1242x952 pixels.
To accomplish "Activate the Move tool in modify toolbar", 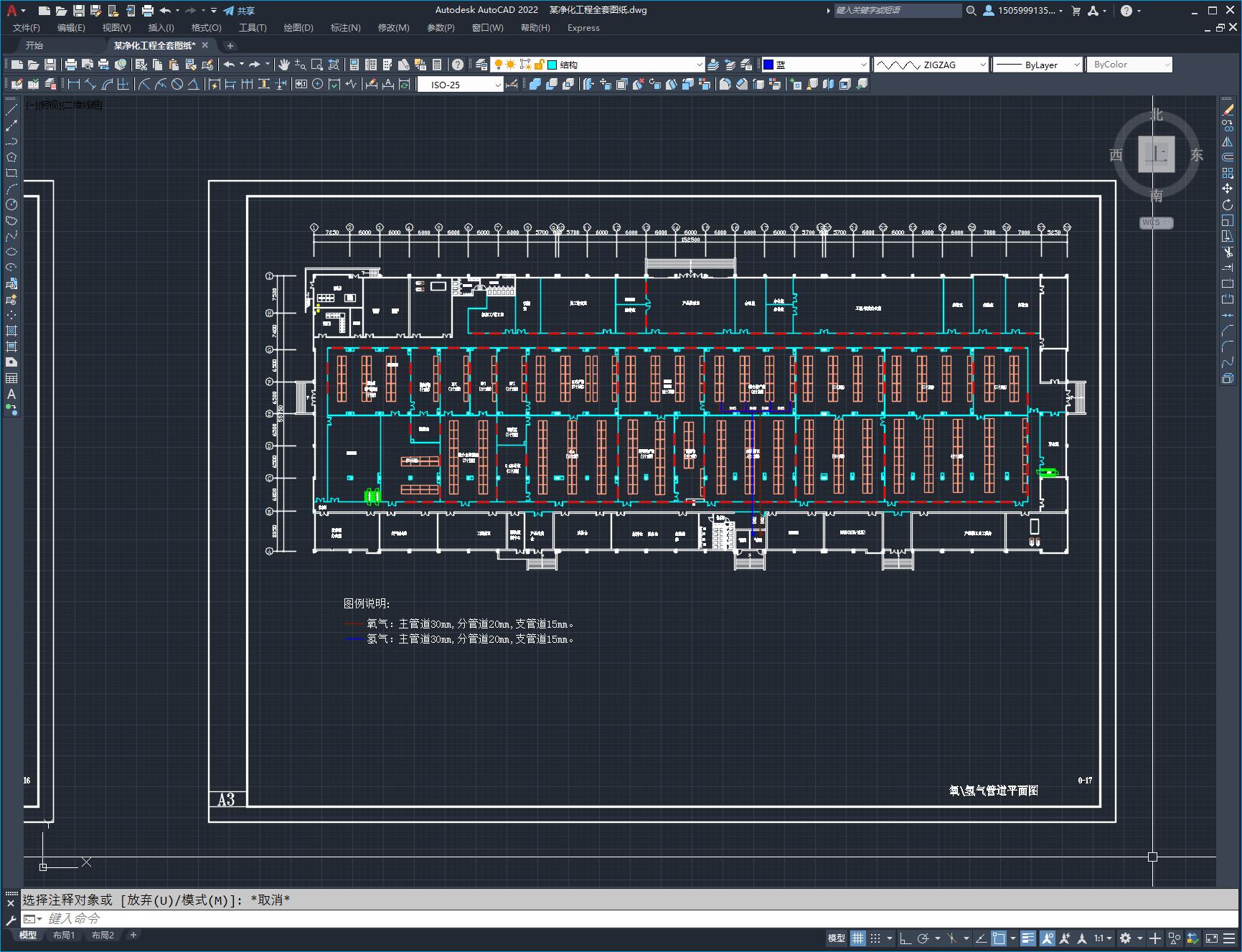I will (x=1228, y=189).
